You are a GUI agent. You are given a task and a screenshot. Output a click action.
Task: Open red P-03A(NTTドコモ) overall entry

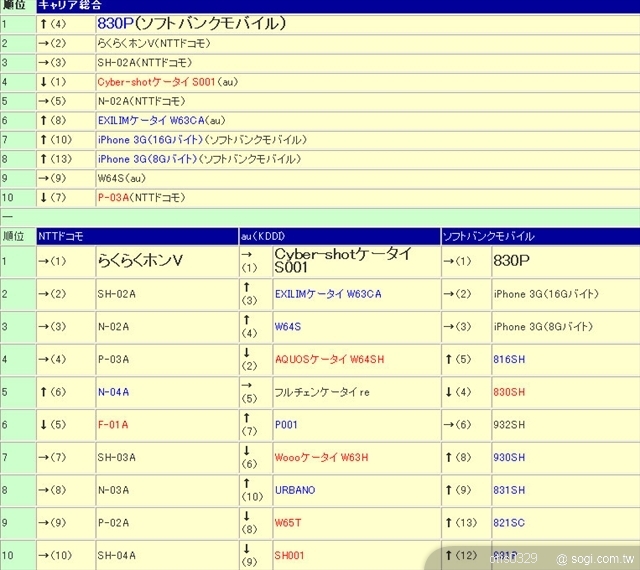pyautogui.click(x=141, y=198)
